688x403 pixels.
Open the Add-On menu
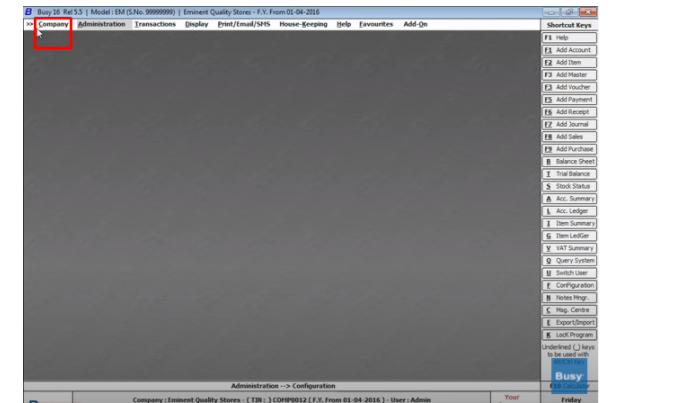point(415,24)
